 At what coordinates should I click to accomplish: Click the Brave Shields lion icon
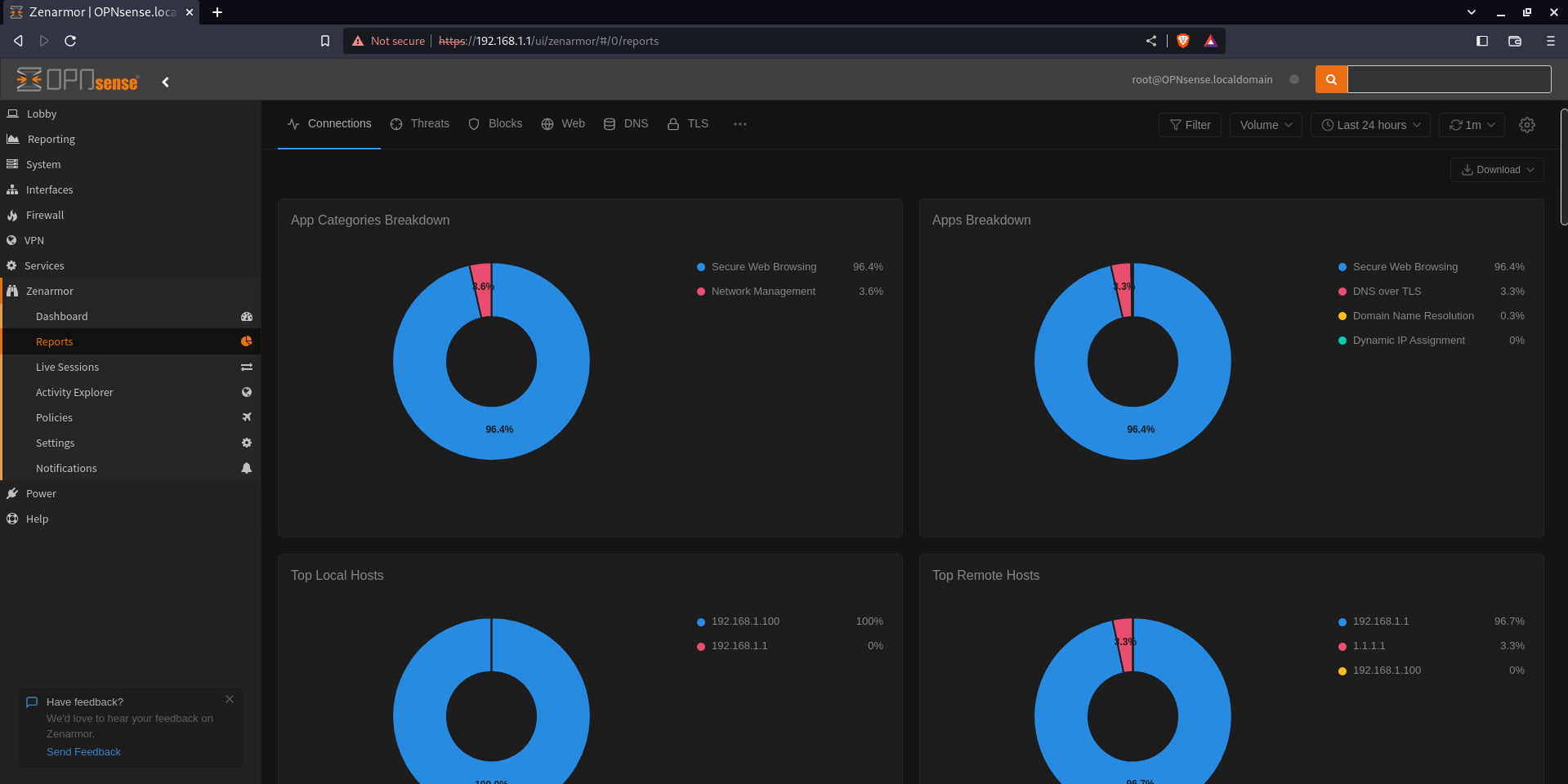coord(1182,41)
